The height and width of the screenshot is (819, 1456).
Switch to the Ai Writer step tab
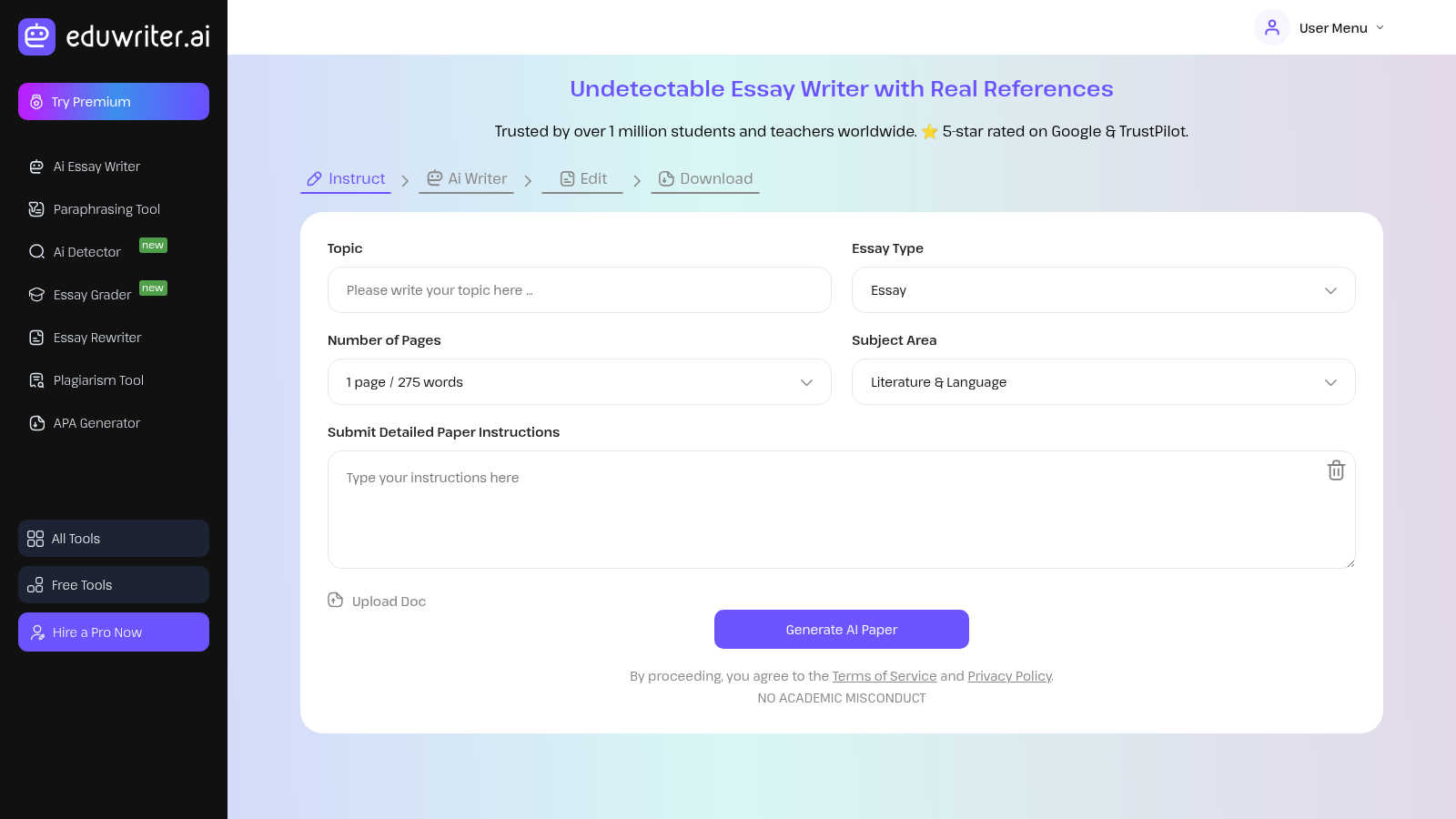tap(466, 179)
